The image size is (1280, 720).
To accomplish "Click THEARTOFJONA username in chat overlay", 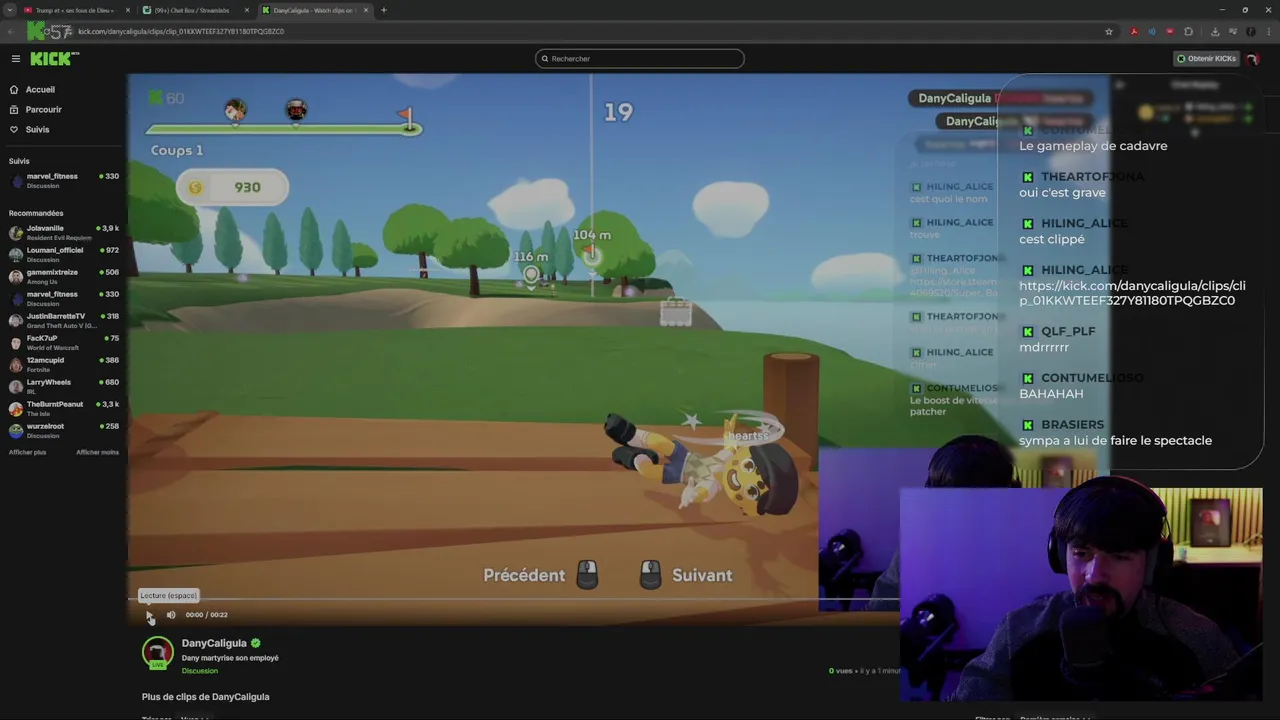I will coord(1092,177).
